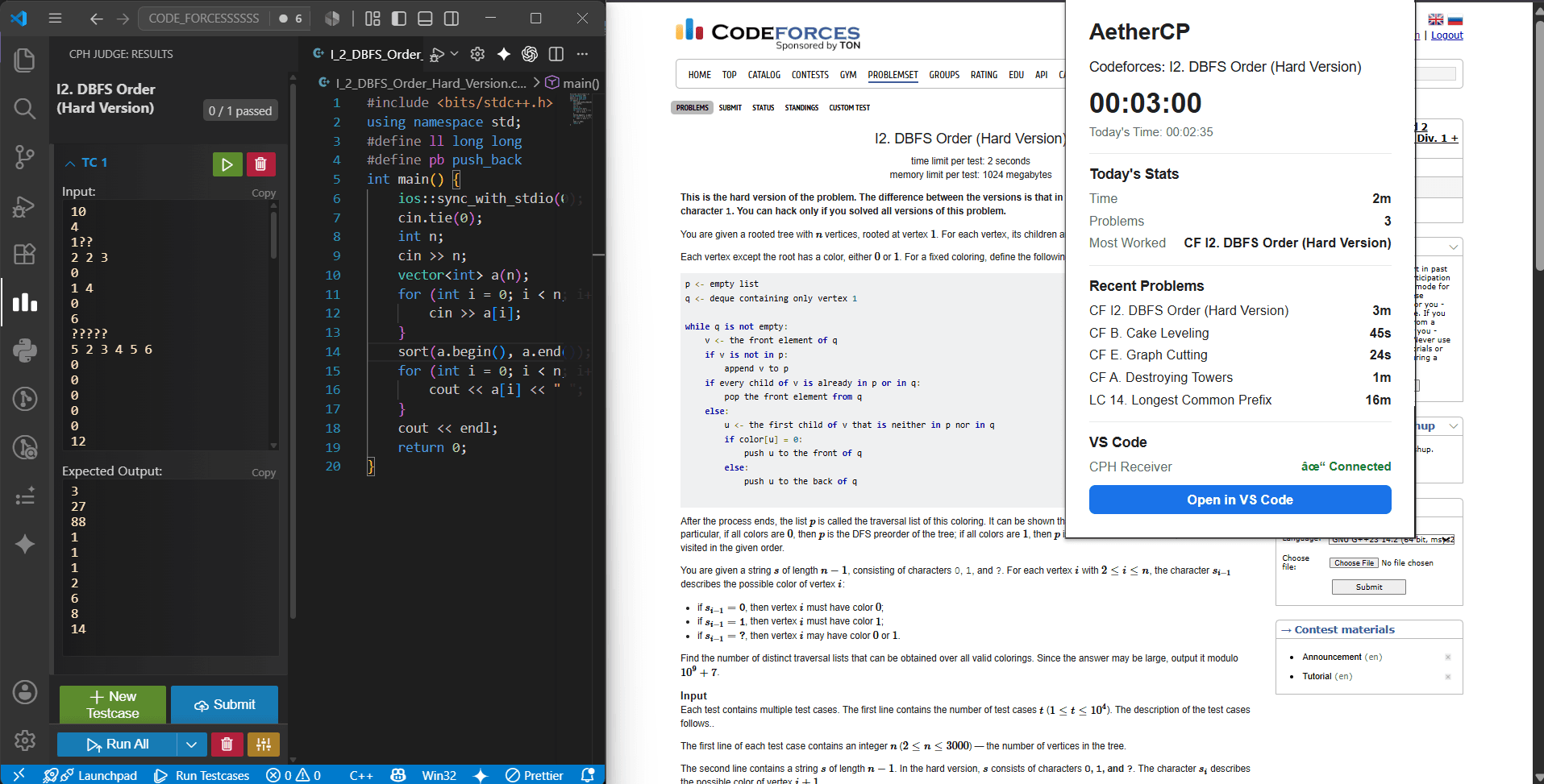Toggle bottom panel visibility
Screen dimensions: 1544x784
click(x=426, y=18)
